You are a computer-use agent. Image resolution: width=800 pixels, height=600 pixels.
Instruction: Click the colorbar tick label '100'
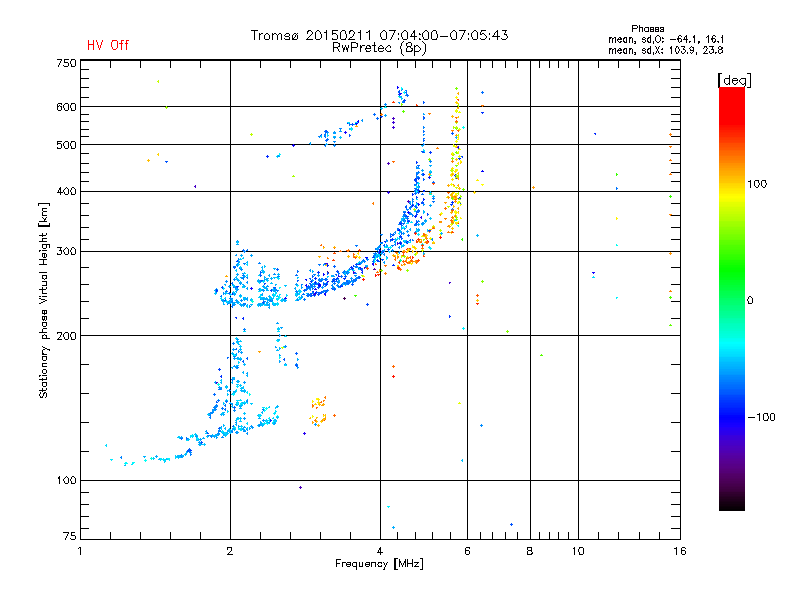point(757,184)
